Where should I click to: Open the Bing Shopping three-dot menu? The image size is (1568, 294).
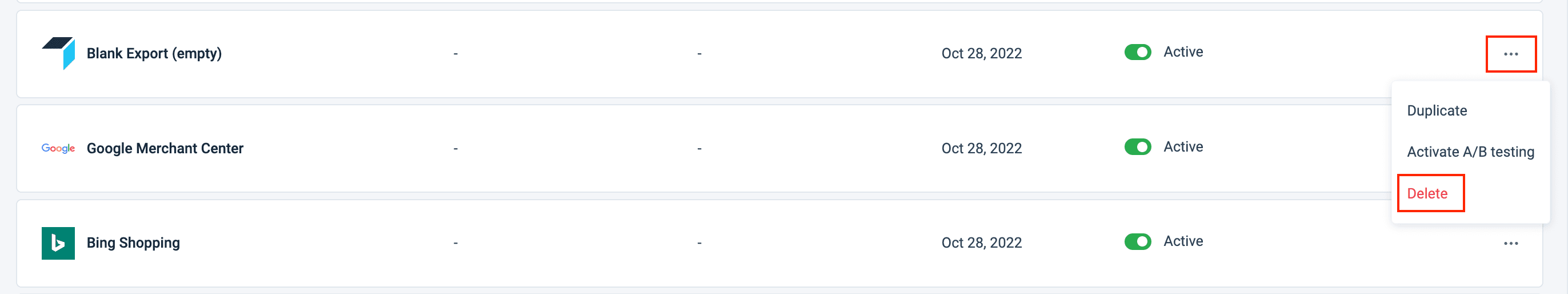tap(1511, 244)
